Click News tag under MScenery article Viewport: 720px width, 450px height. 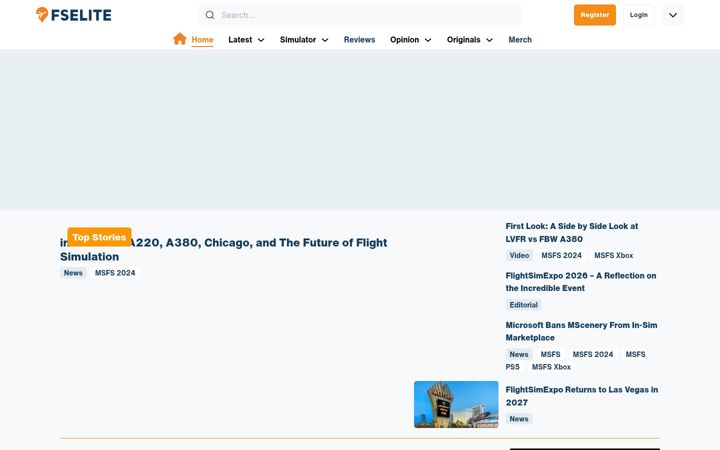coord(519,354)
